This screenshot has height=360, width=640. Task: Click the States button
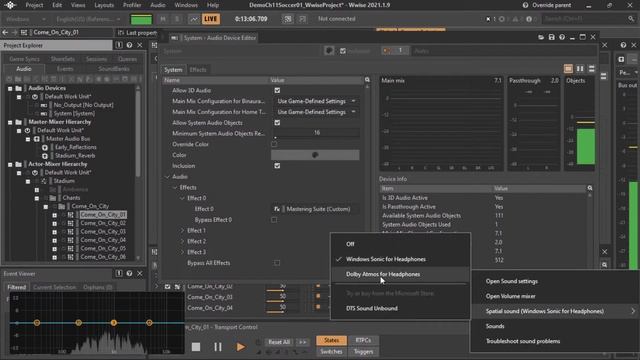(x=331, y=340)
